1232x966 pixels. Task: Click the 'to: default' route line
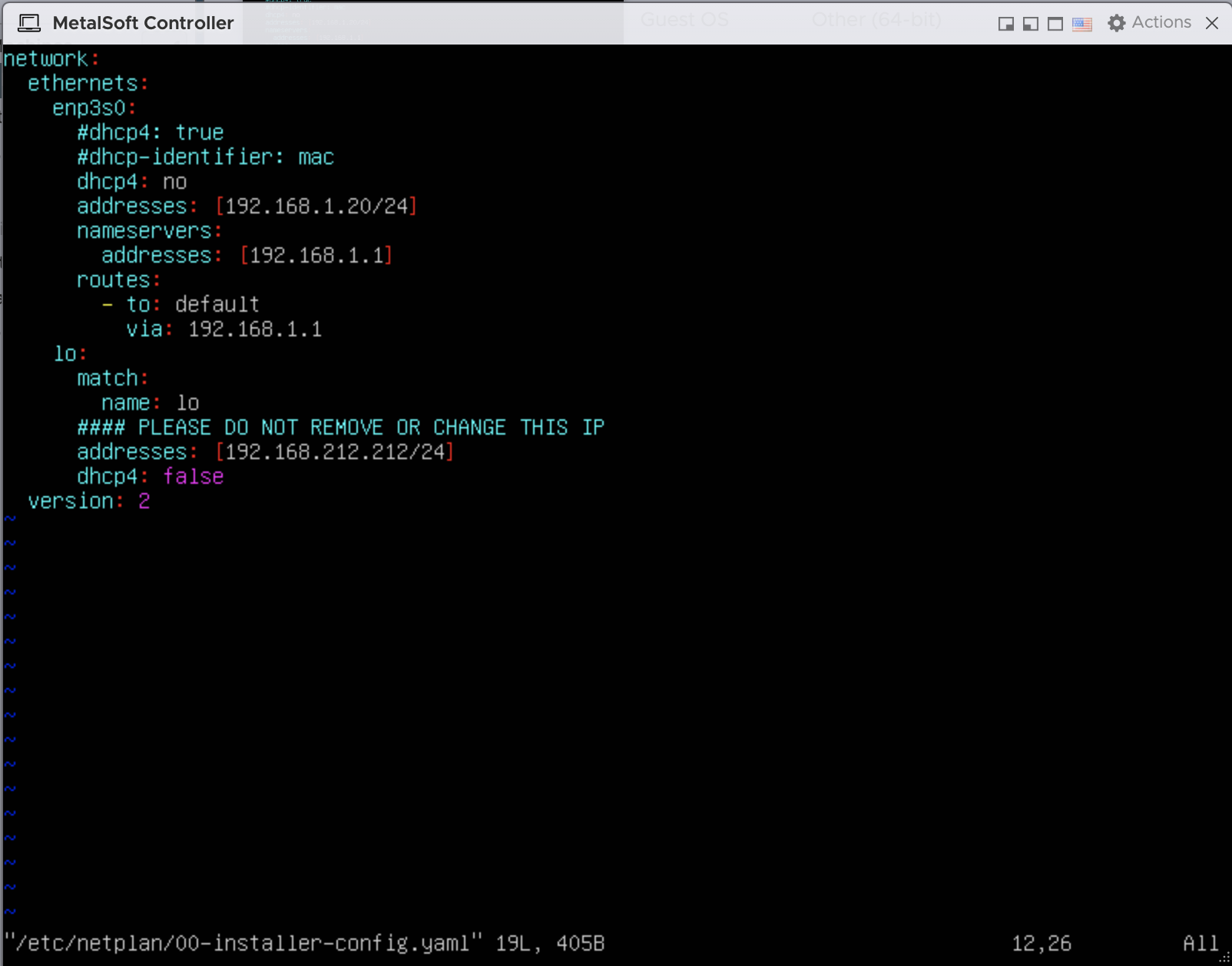192,305
